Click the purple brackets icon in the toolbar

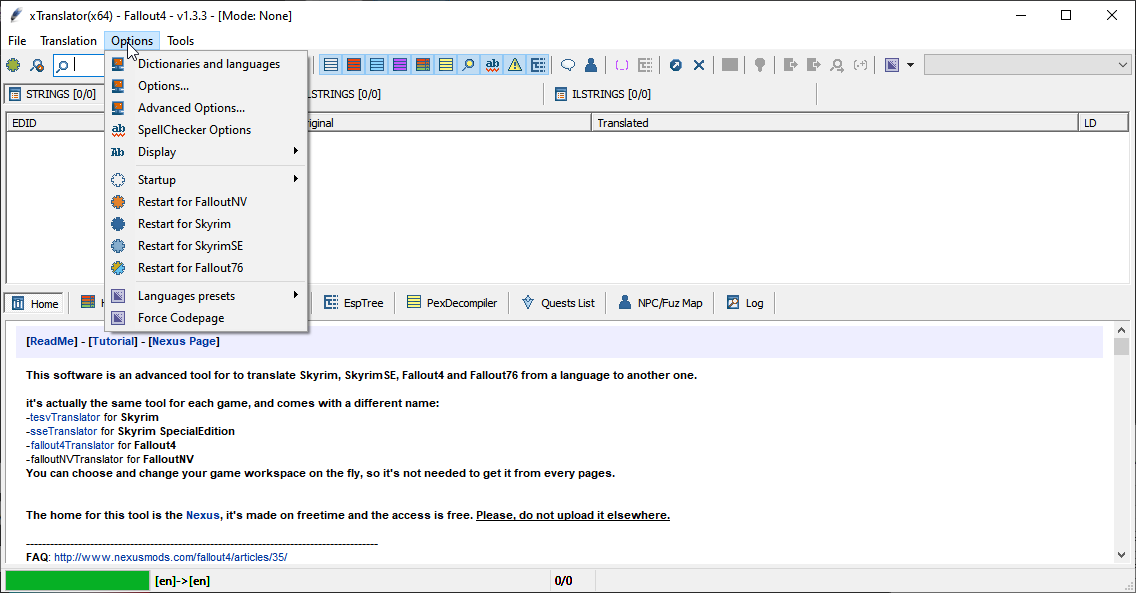click(622, 65)
